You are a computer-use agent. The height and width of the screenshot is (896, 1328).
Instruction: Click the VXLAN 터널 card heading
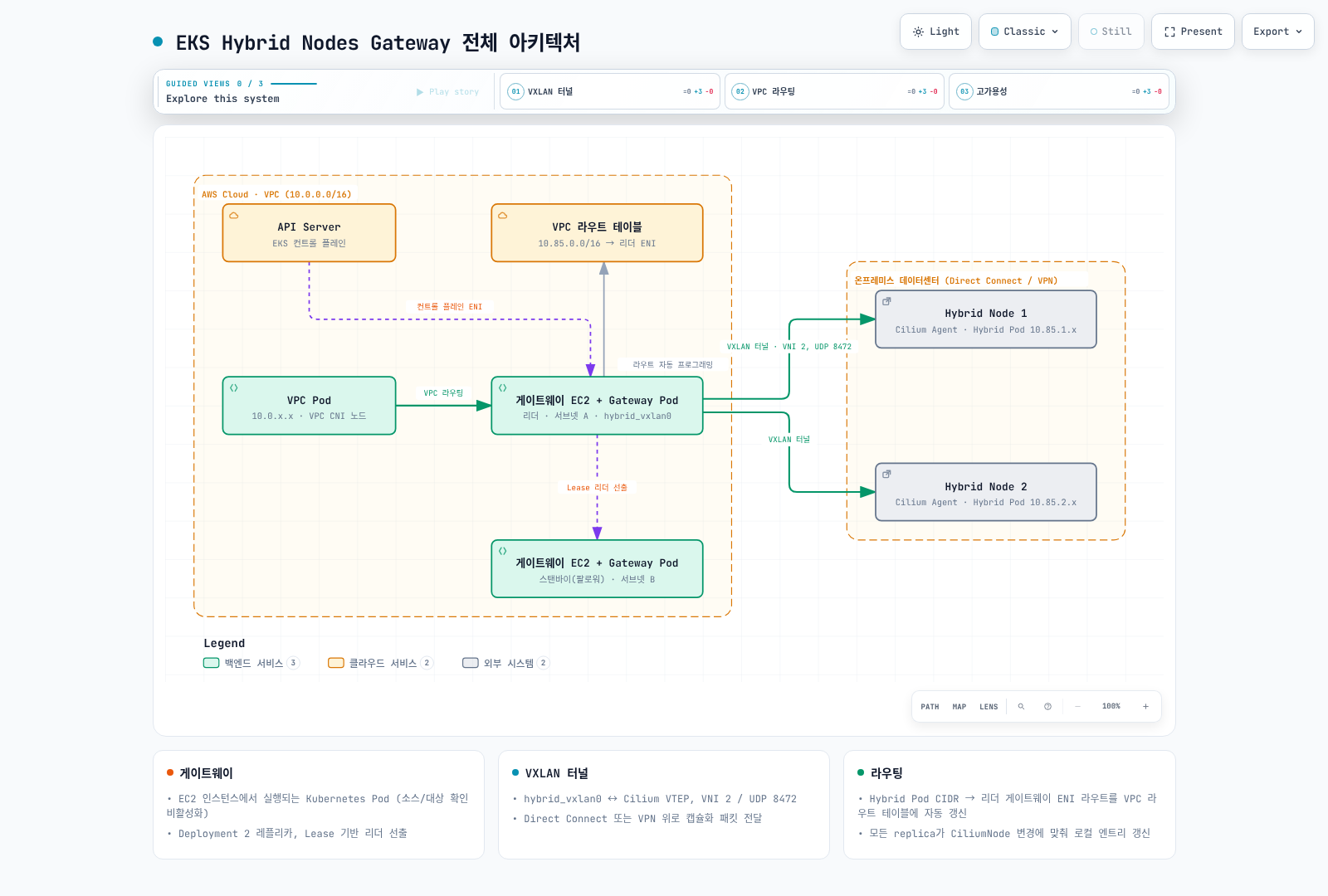[557, 773]
